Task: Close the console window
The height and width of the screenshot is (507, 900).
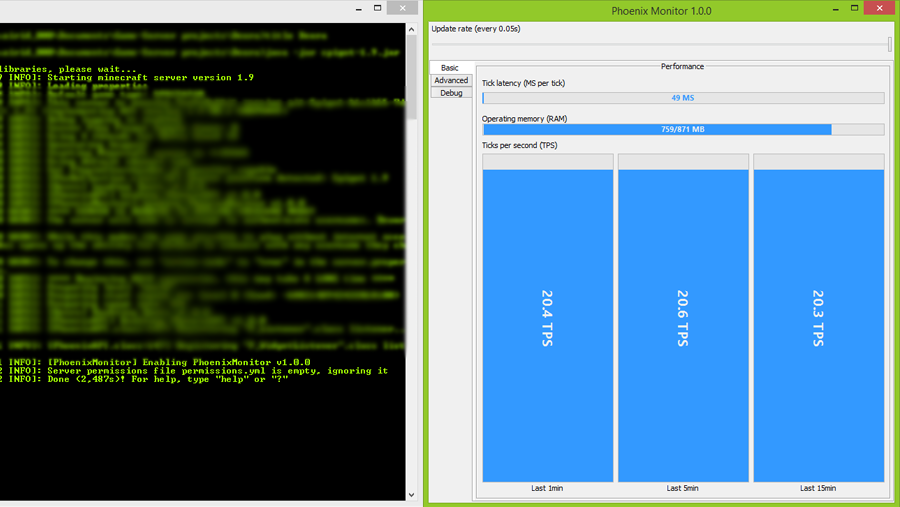Action: tap(402, 8)
